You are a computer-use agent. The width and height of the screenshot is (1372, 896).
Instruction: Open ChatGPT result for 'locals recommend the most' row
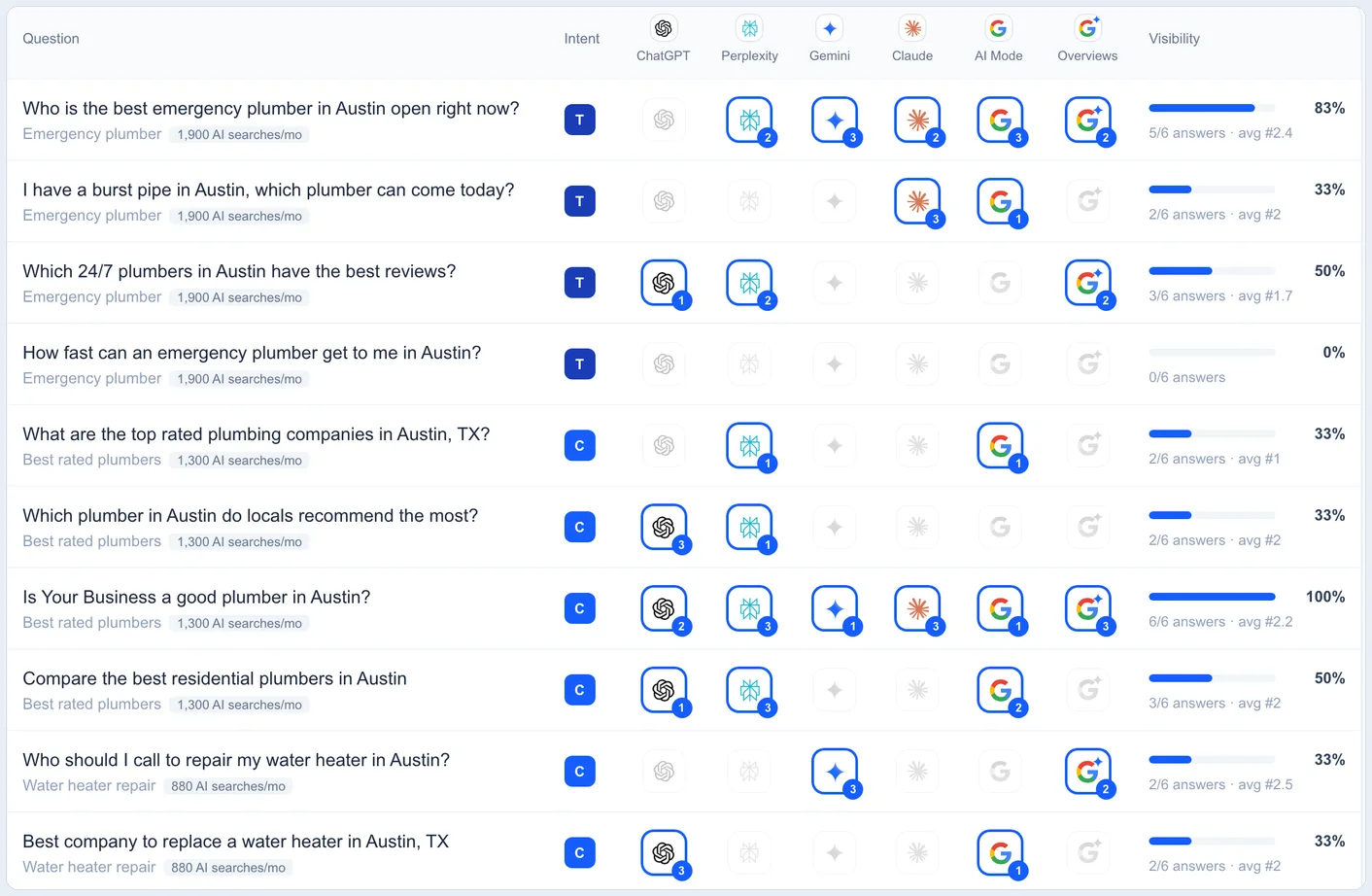pos(665,529)
